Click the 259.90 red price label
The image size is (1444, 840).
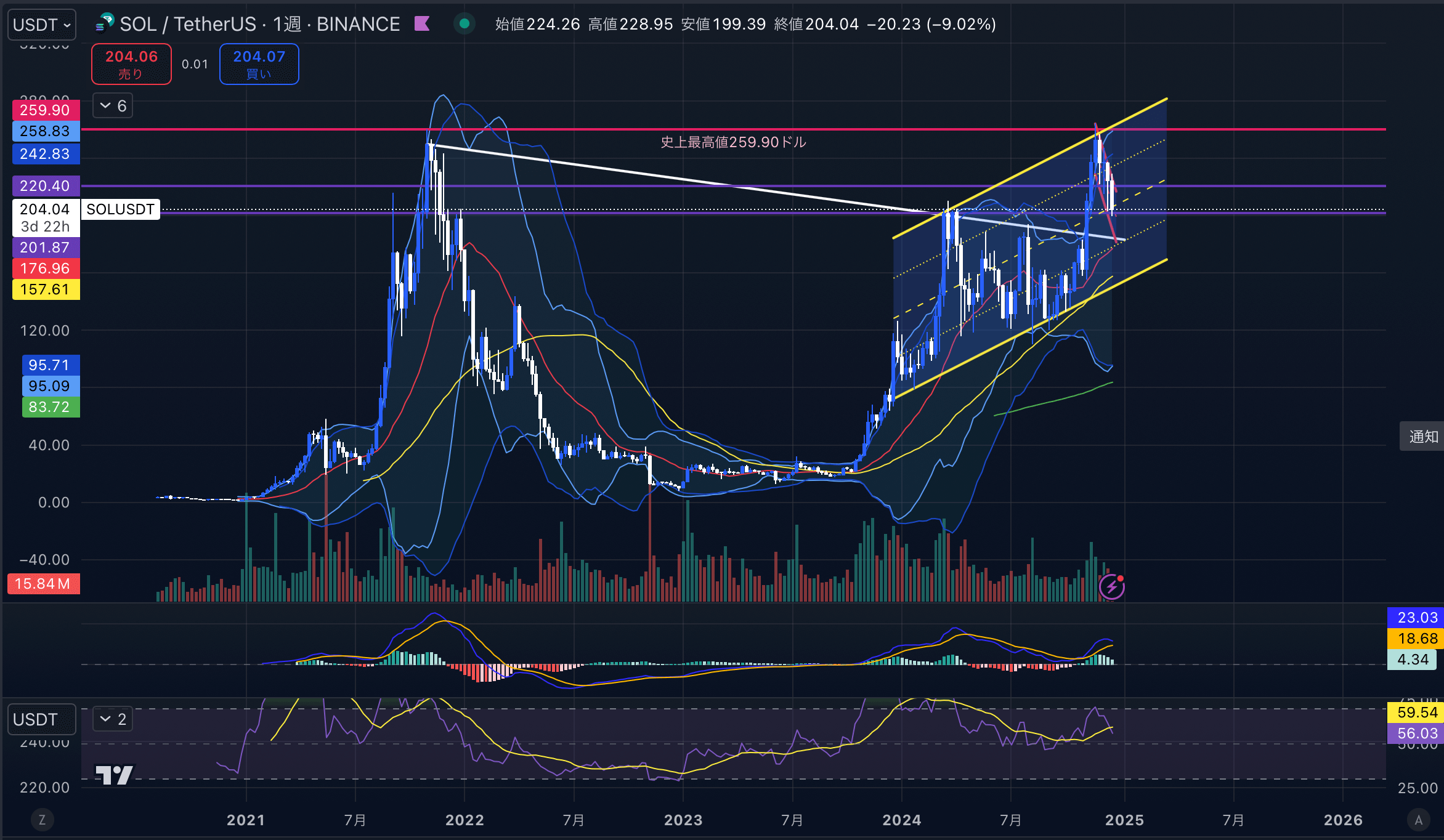[46, 110]
